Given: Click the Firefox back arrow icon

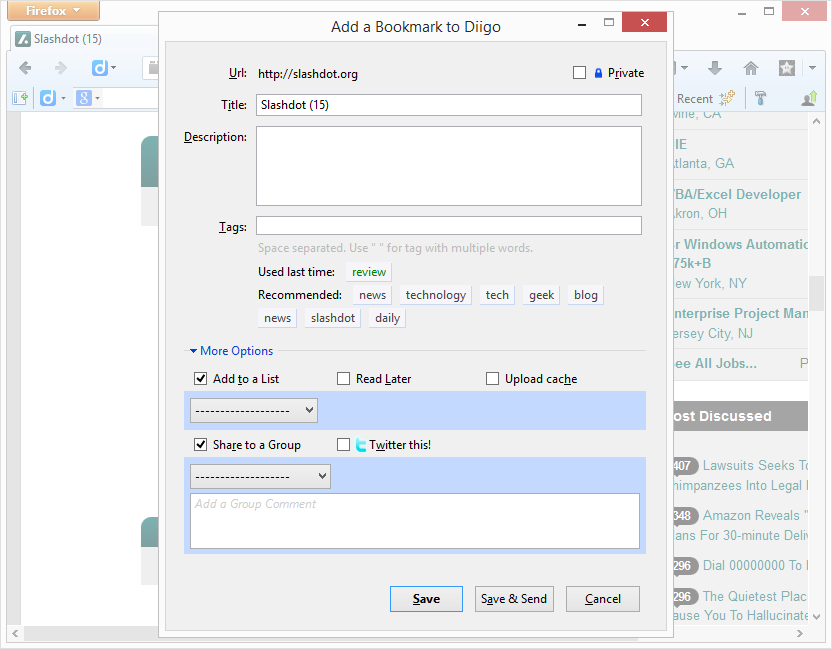Looking at the screenshot, I should (25, 67).
